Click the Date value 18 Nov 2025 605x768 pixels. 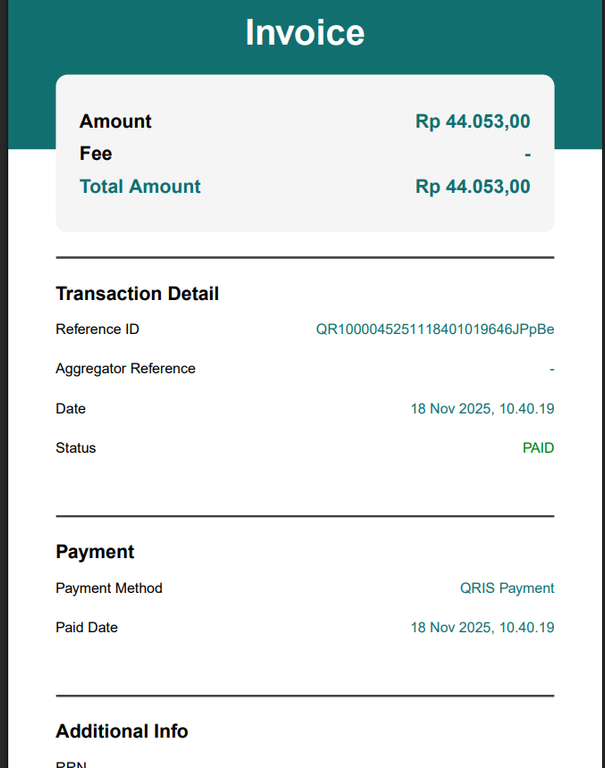point(483,408)
